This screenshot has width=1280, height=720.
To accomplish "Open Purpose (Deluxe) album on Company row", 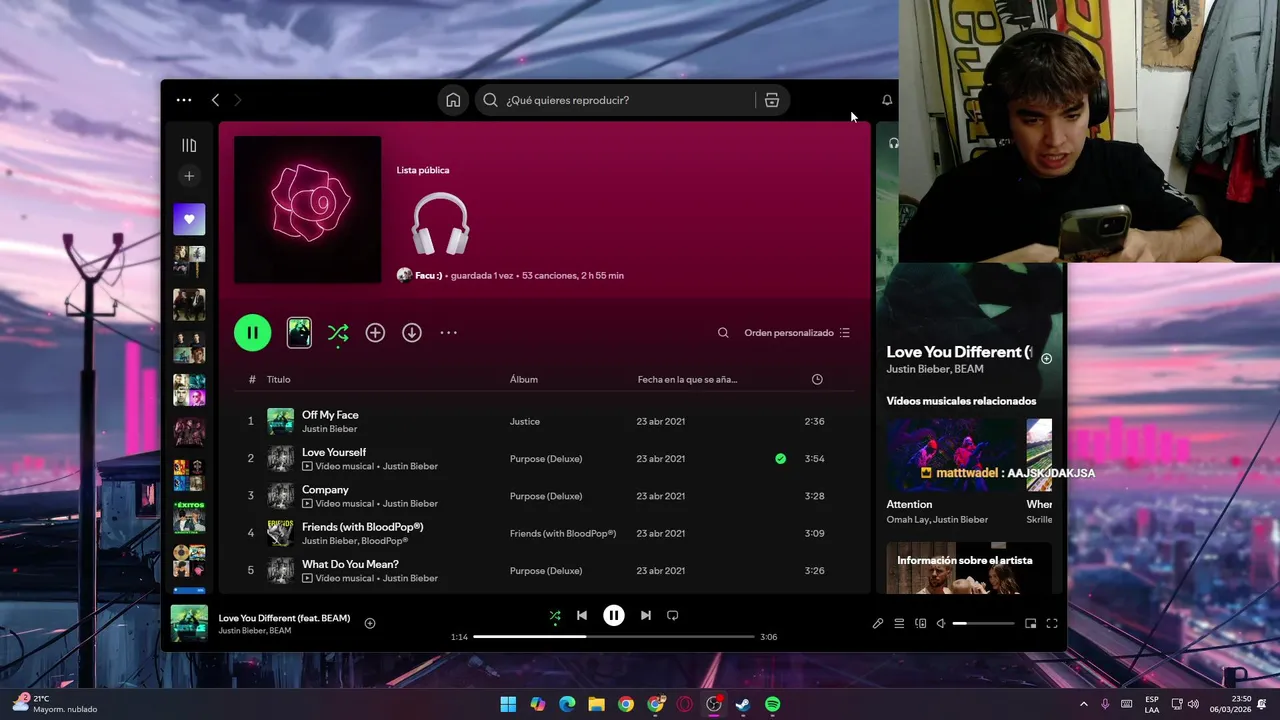I will coord(546,496).
